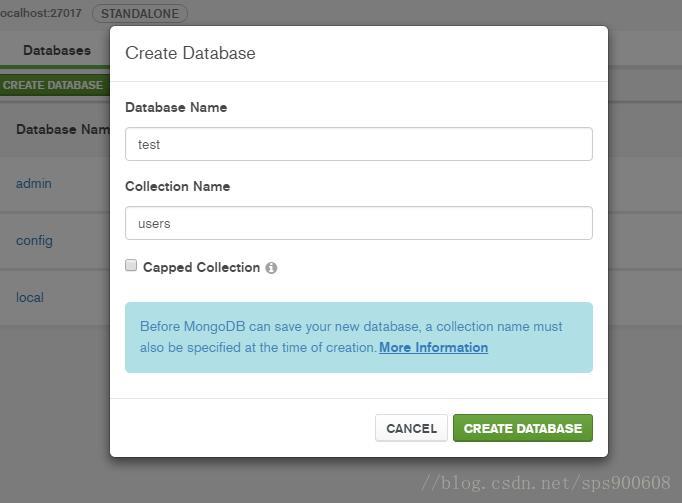682x503 pixels.
Task: Open the config database
Action: tap(34, 241)
